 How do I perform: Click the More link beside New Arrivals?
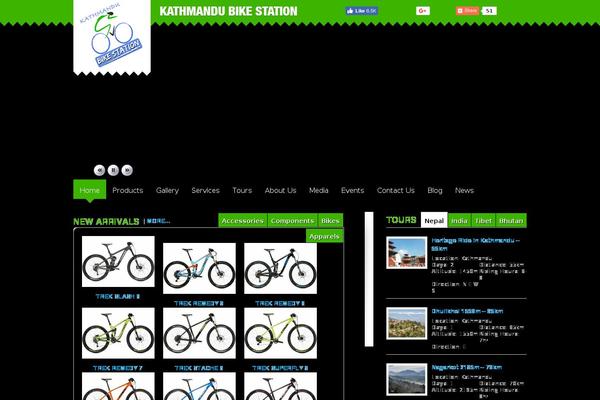coord(157,221)
